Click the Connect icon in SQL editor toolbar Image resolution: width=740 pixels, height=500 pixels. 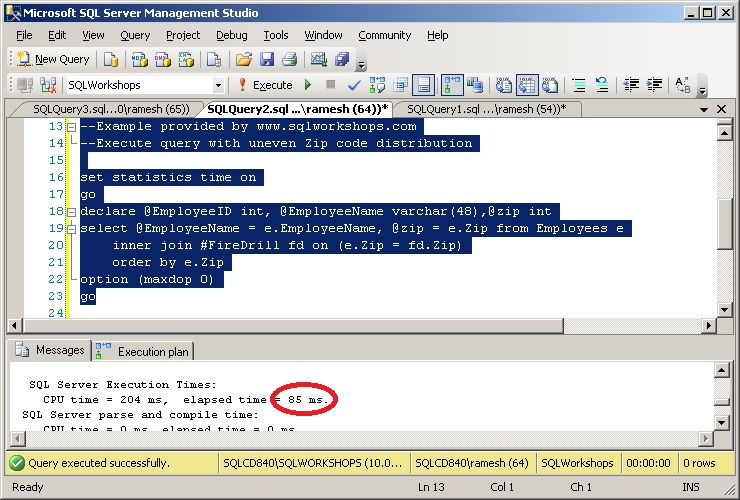[x=25, y=85]
